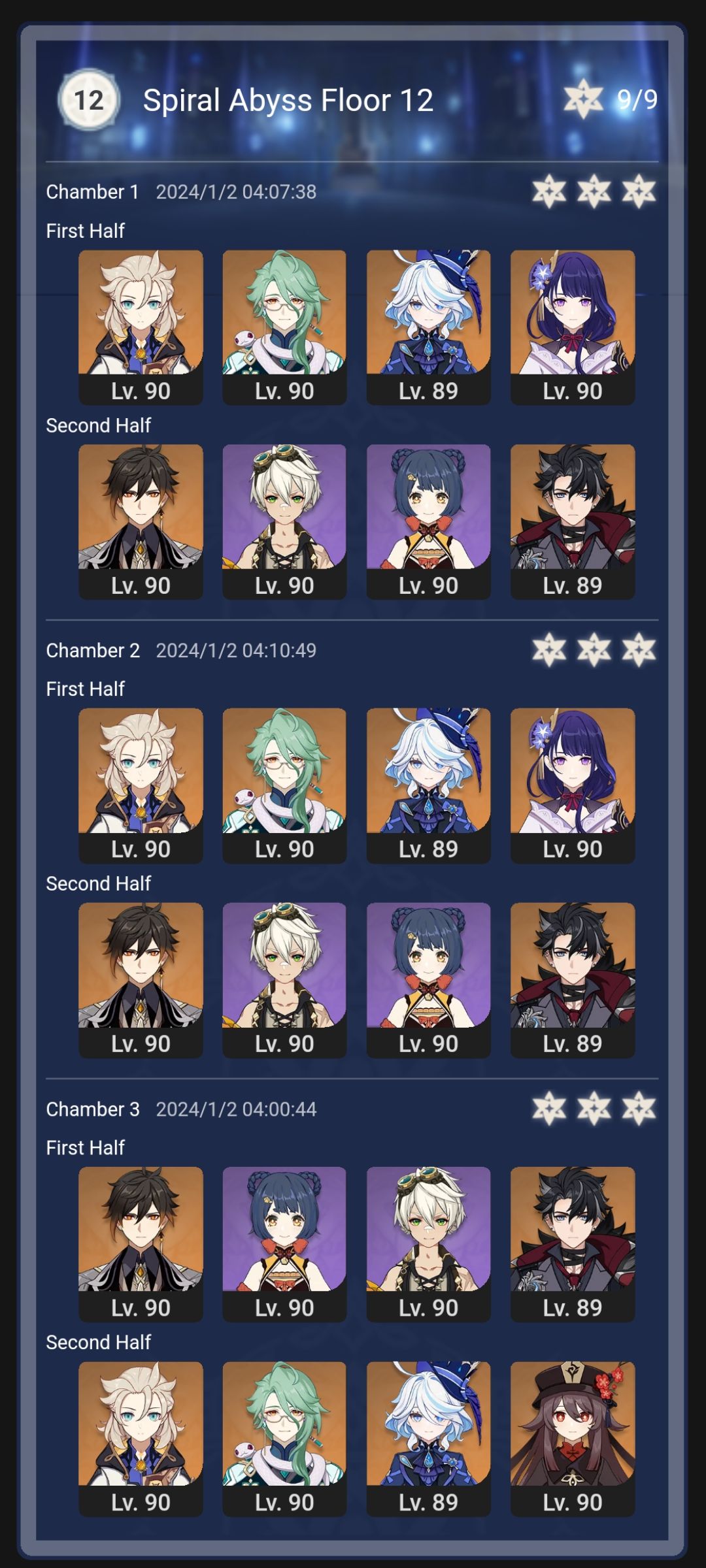Click the star icon beside 9/9
This screenshot has height=1568, width=706.
tap(583, 99)
